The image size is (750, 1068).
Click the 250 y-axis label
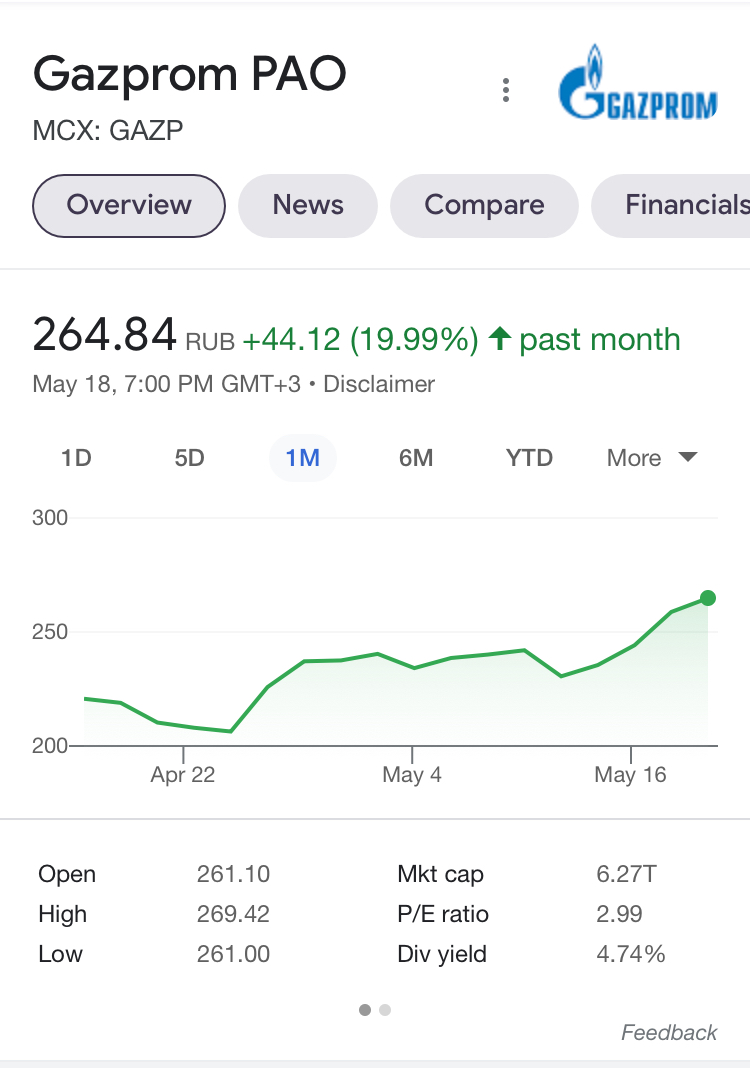[50, 631]
